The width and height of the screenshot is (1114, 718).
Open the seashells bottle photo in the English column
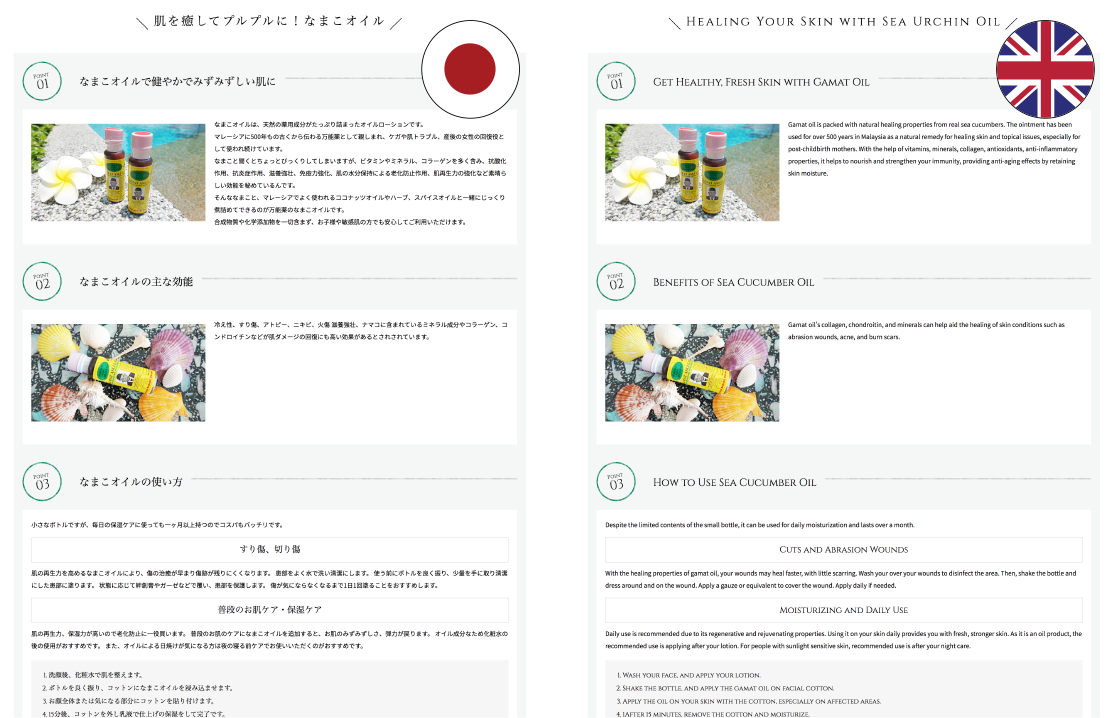692,373
